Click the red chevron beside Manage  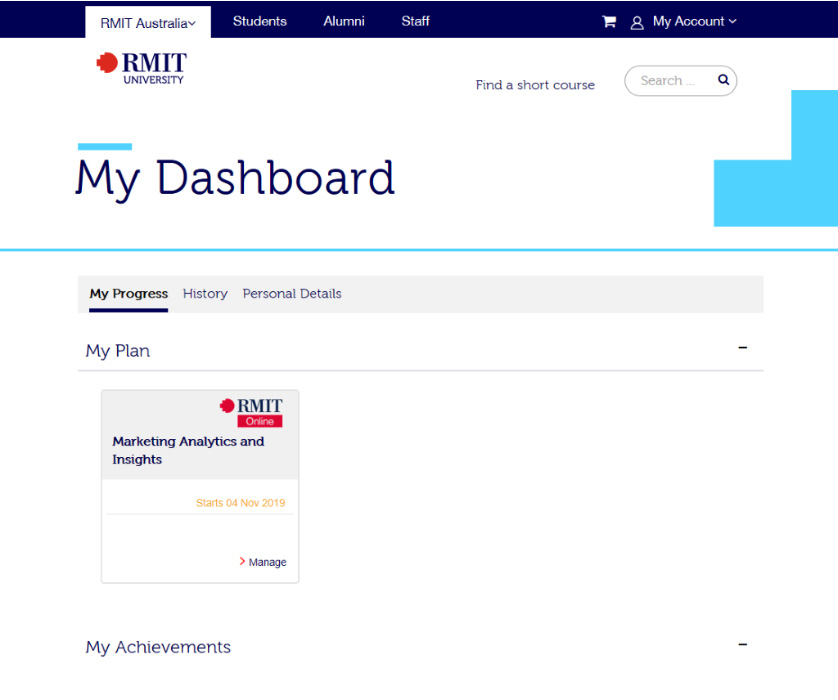coord(243,562)
